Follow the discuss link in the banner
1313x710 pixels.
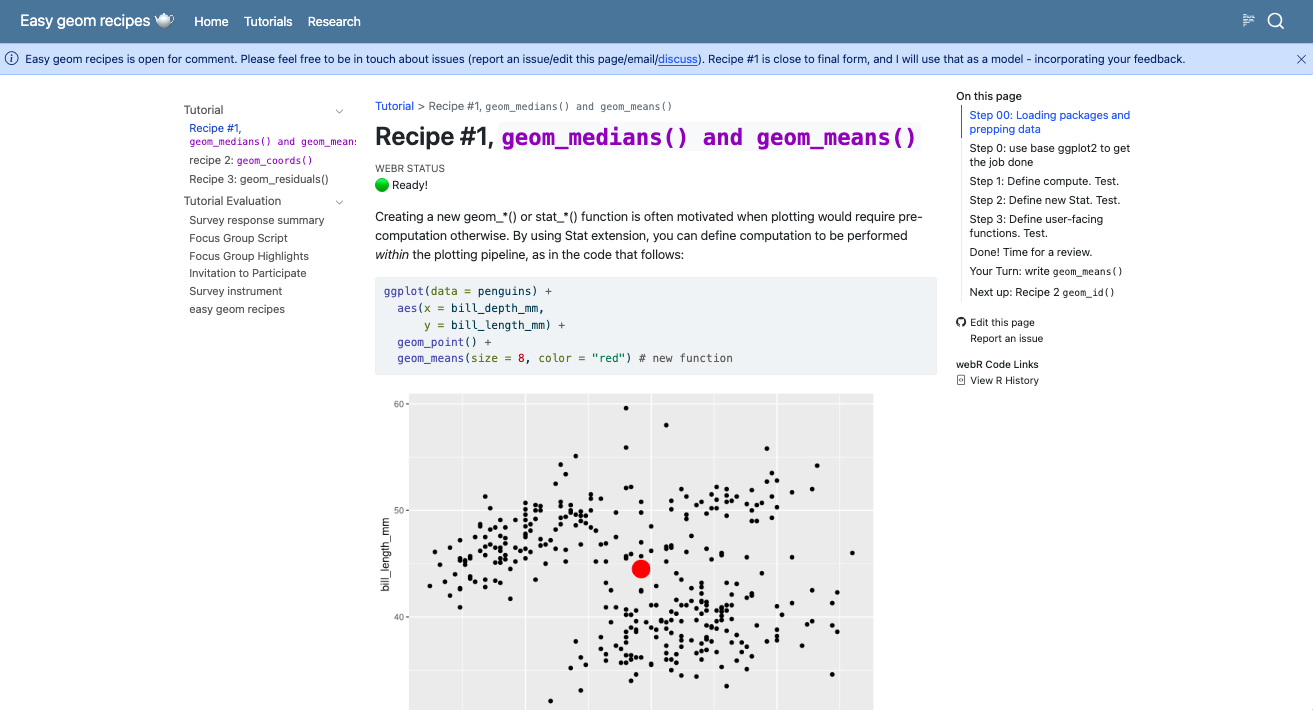[678, 59]
